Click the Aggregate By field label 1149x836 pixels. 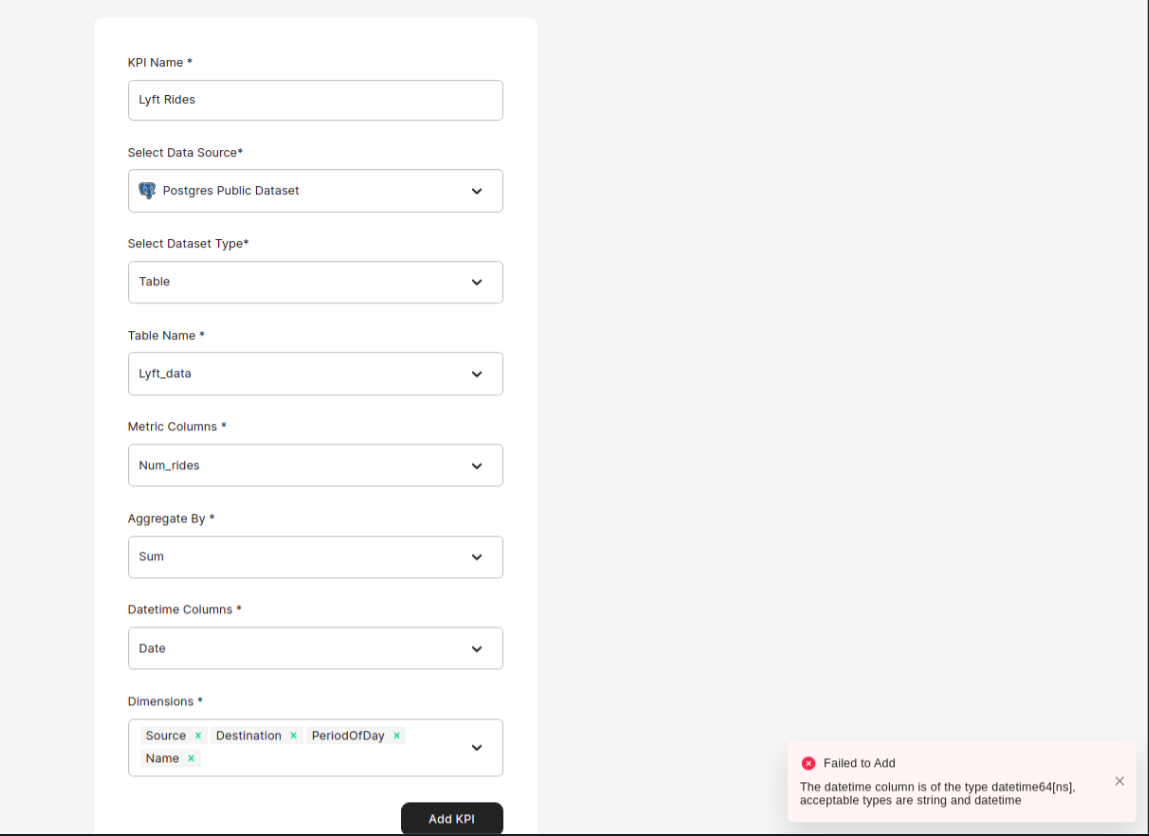point(171,519)
